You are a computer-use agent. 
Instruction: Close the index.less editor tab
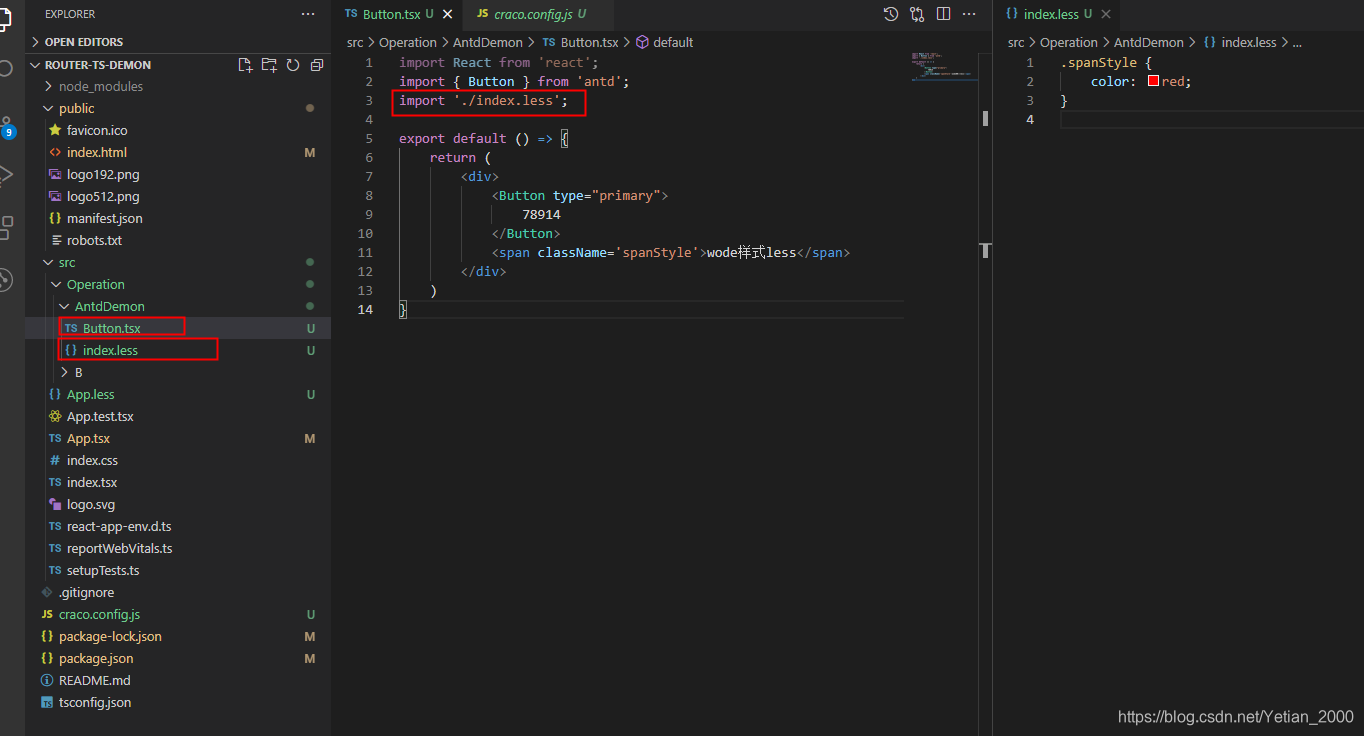1105,14
